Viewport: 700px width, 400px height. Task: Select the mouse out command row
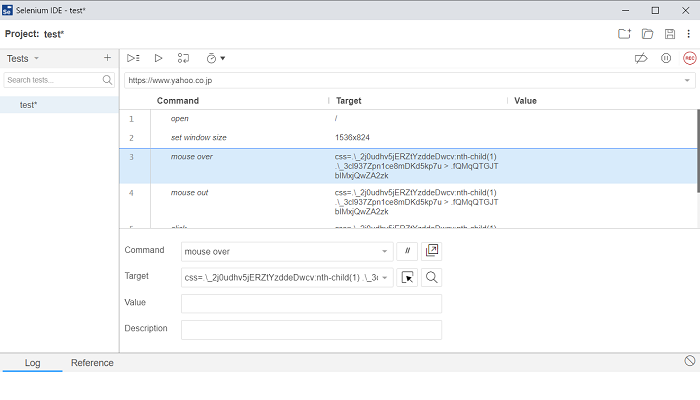[x=408, y=202]
